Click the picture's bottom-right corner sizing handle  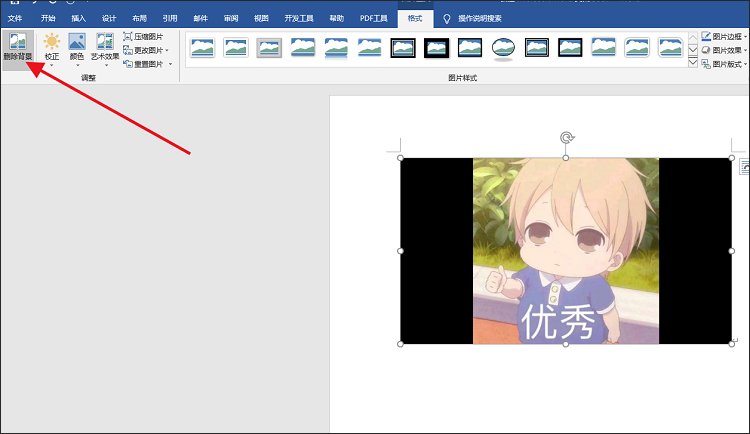[x=731, y=344]
